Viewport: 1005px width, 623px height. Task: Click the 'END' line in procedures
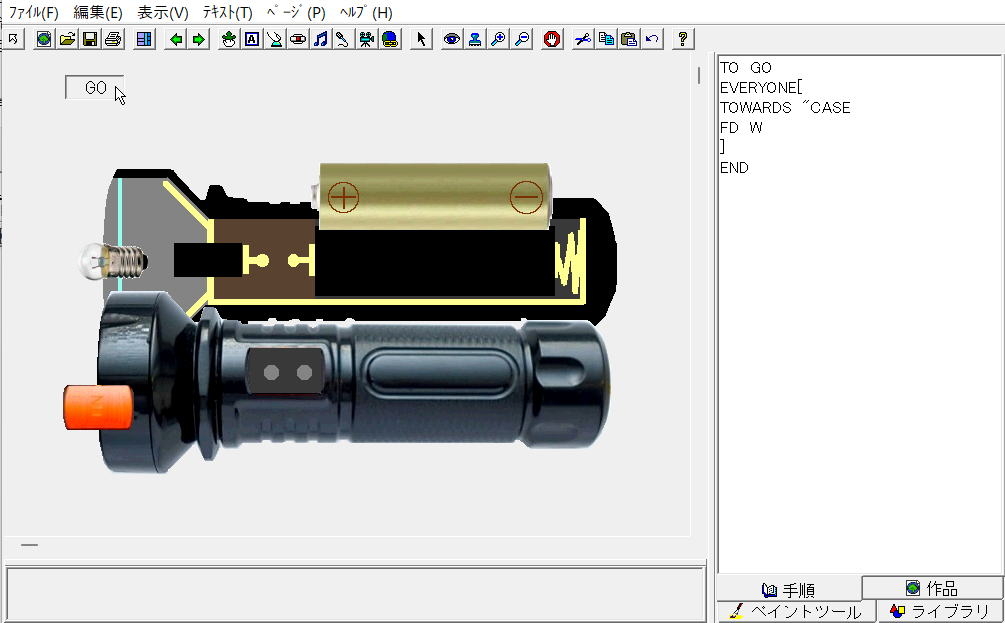pos(734,168)
